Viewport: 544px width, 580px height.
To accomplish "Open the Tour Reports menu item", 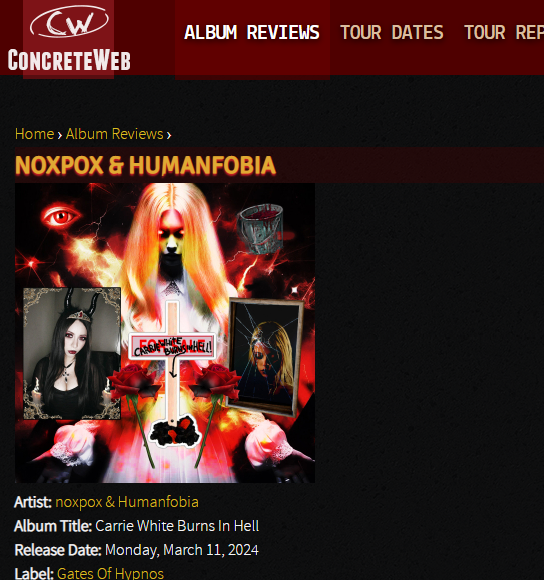I will pyautogui.click(x=504, y=33).
